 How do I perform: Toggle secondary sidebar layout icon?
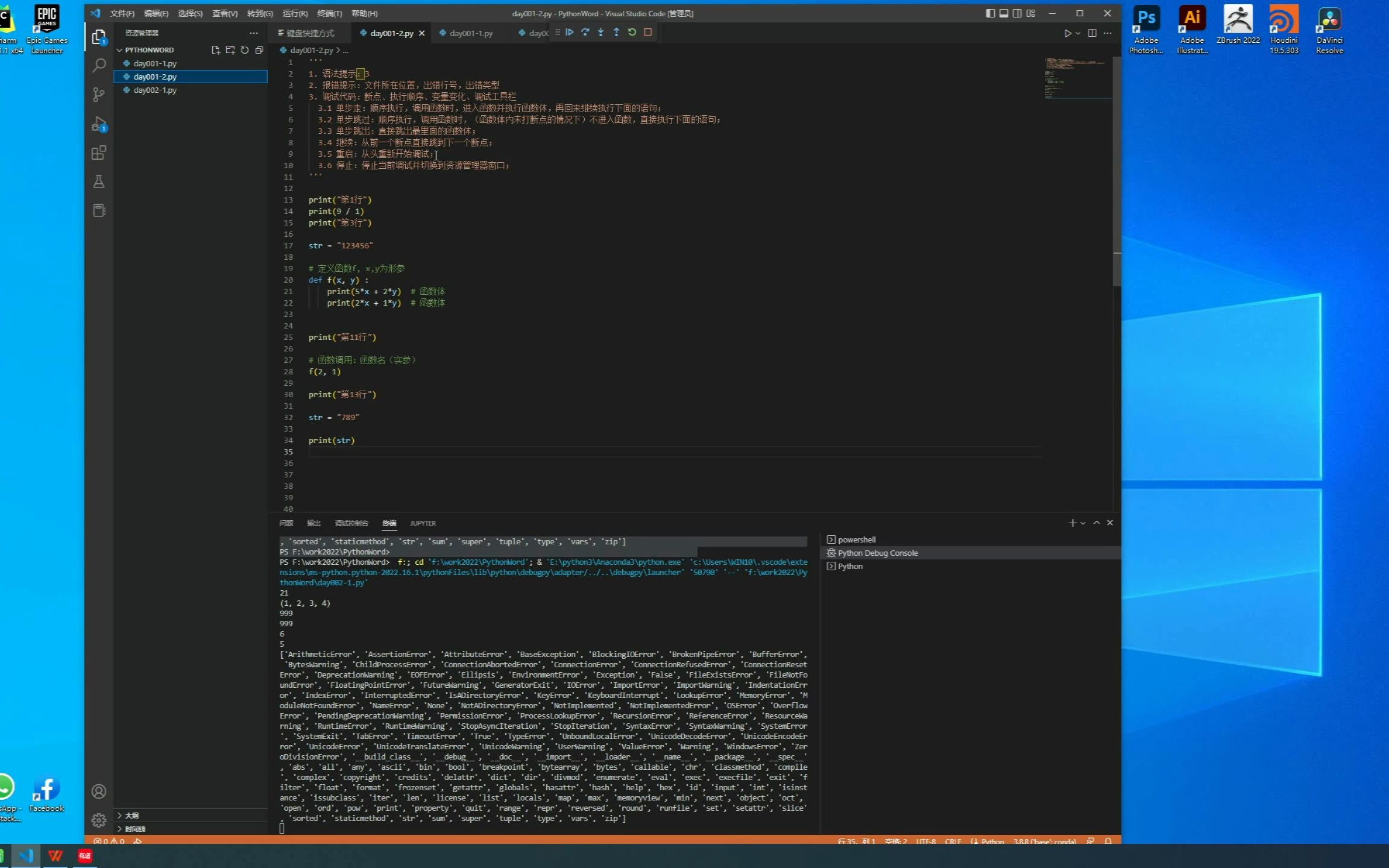tap(1017, 13)
